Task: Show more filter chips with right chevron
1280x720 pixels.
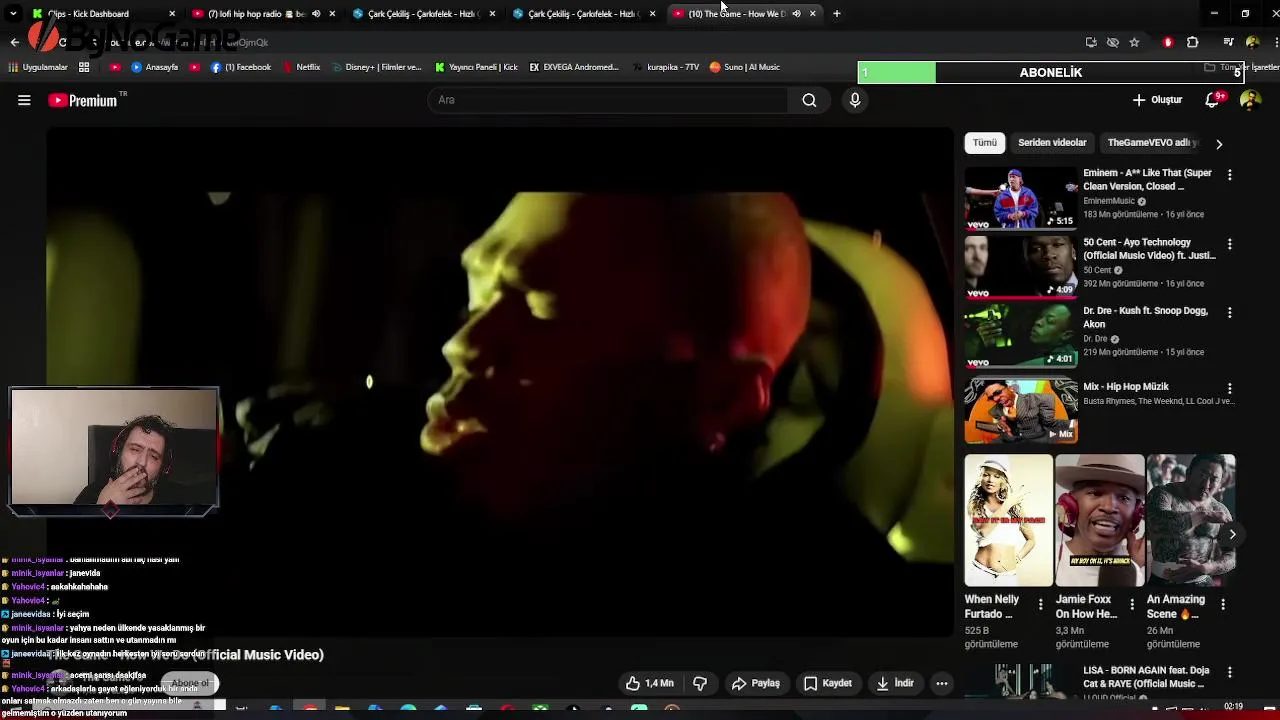Action: pos(1218,144)
